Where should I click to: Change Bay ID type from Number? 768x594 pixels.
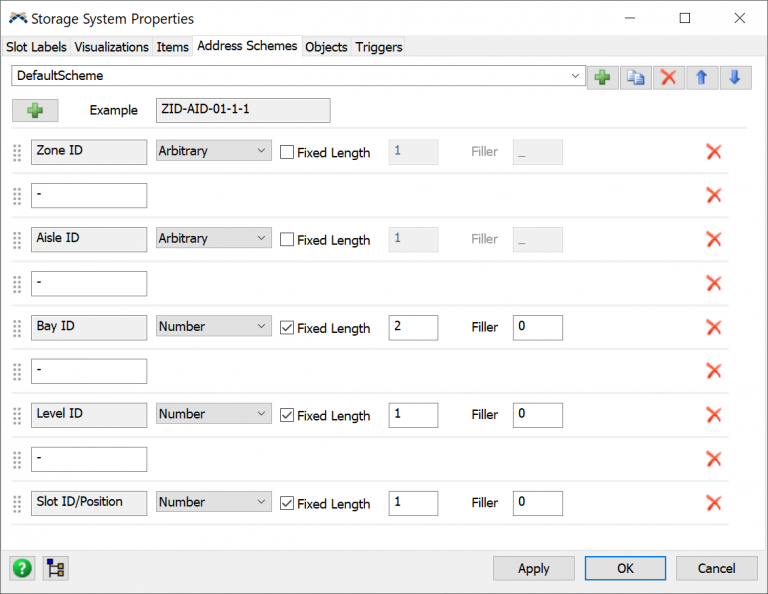[213, 327]
